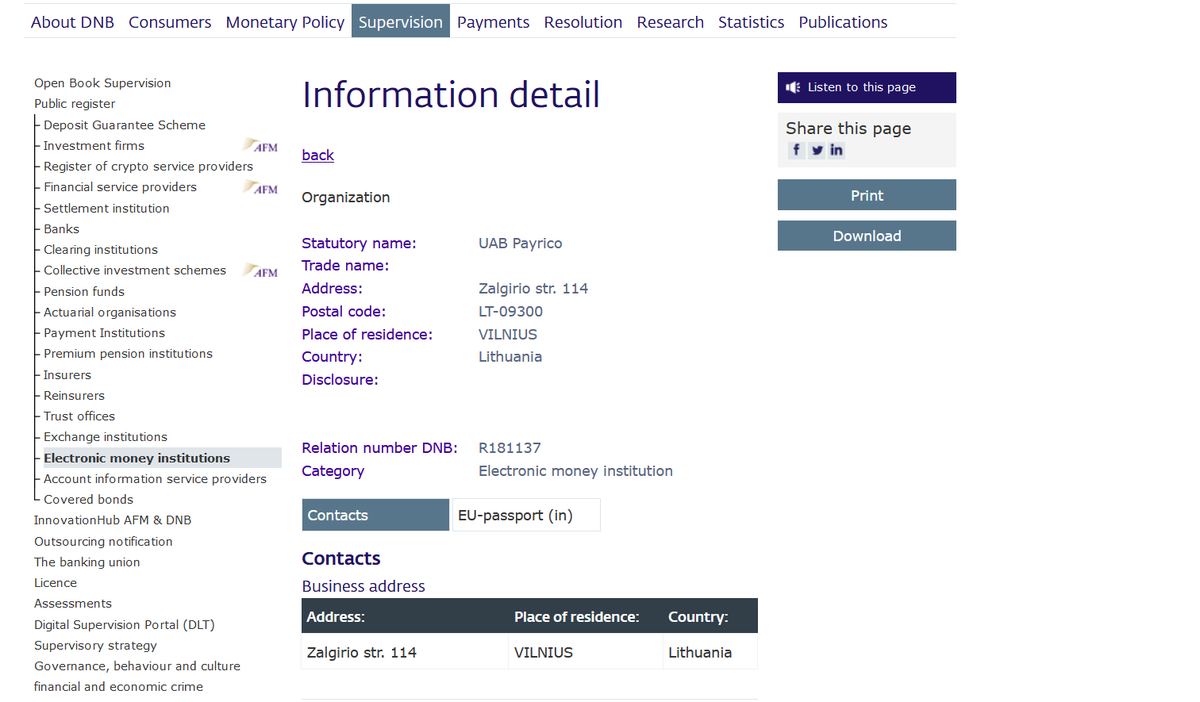
Task: Select Investment firms tree item
Action: [x=94, y=146]
